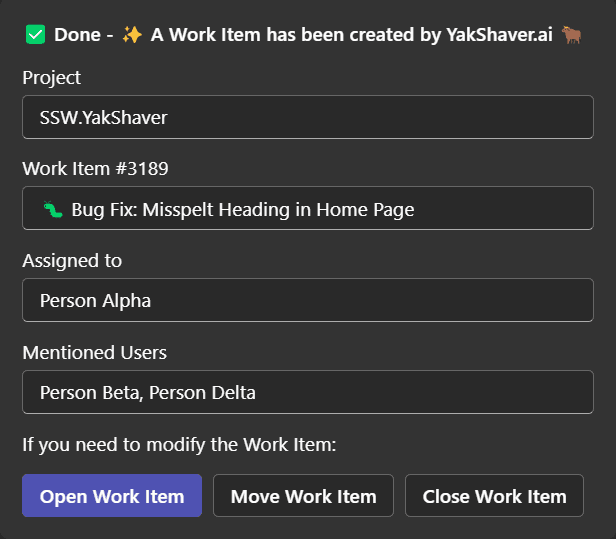The image size is (616, 539).
Task: Click the Project field showing SSW.YakShaver
Action: click(307, 117)
